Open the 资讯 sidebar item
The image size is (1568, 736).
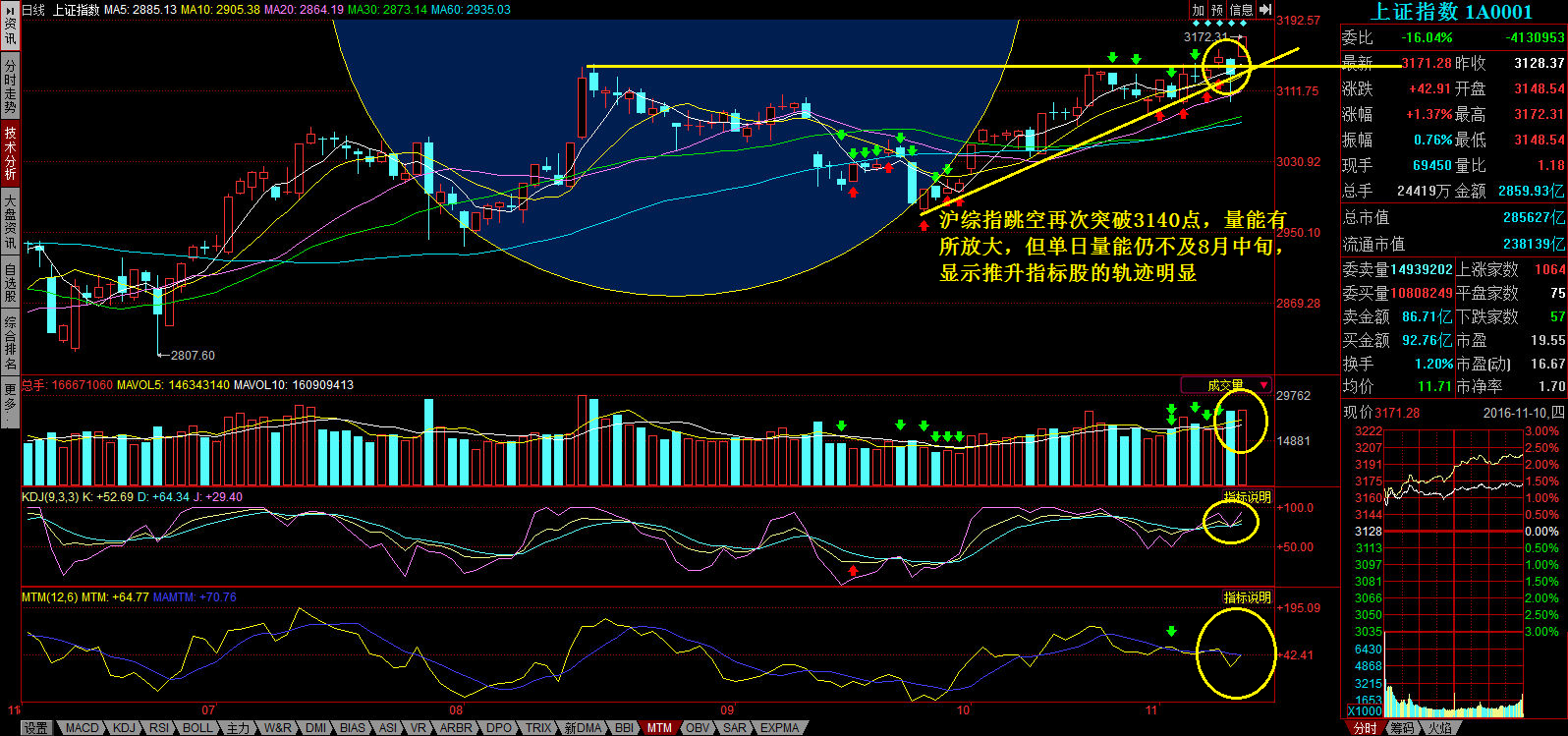[10, 27]
